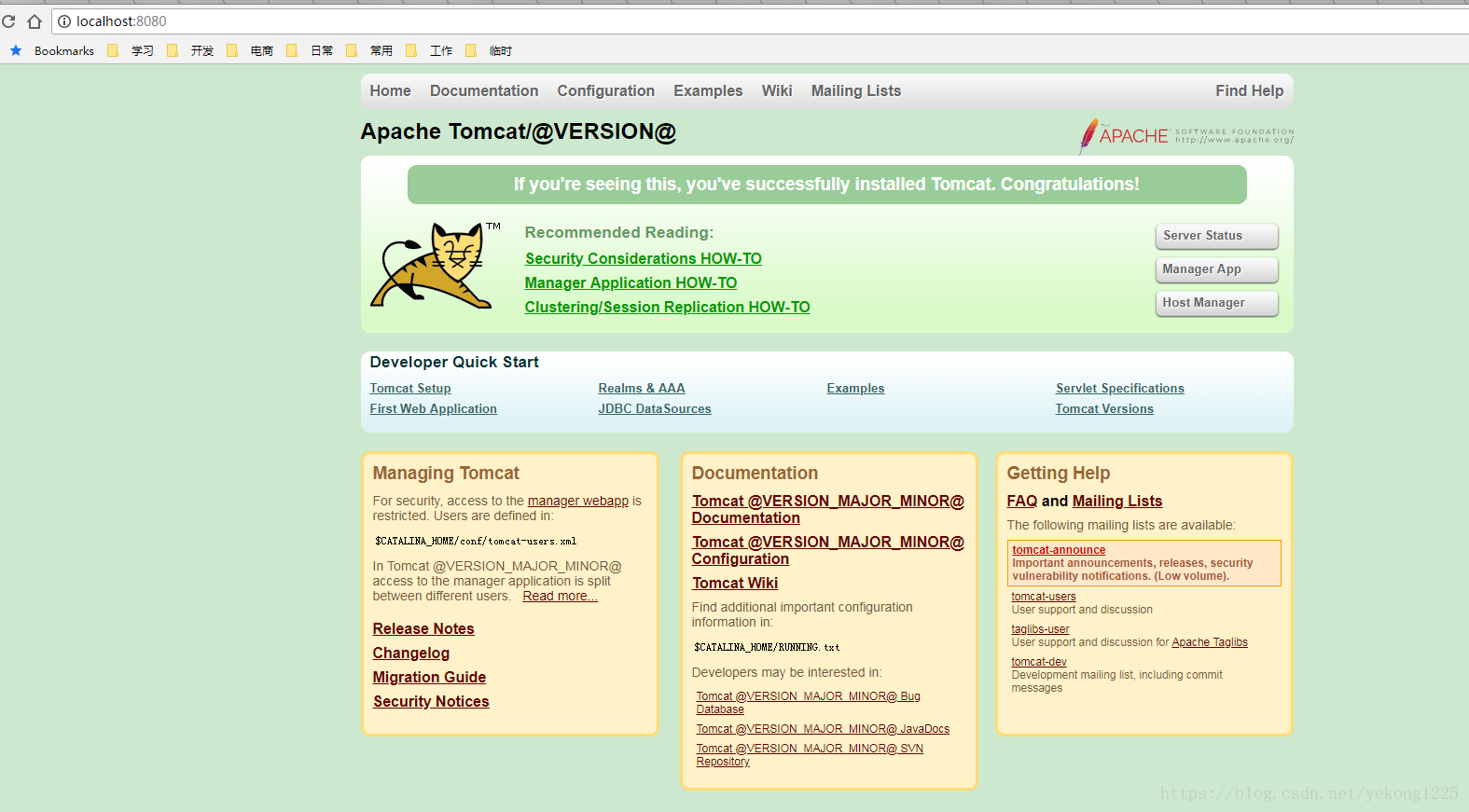Click the Bookmarks star icon
This screenshot has width=1469, height=812.
tap(16, 50)
